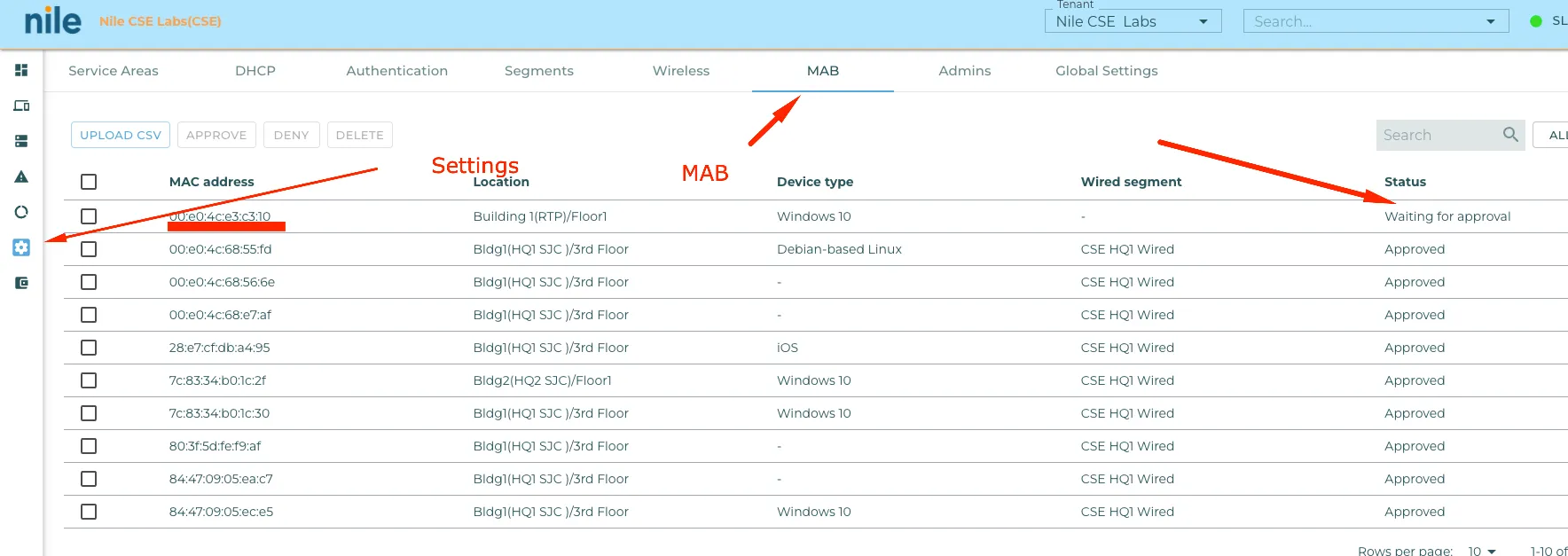Click the Waiting for approval status
Viewport: 1568px width, 556px height.
[1447, 216]
